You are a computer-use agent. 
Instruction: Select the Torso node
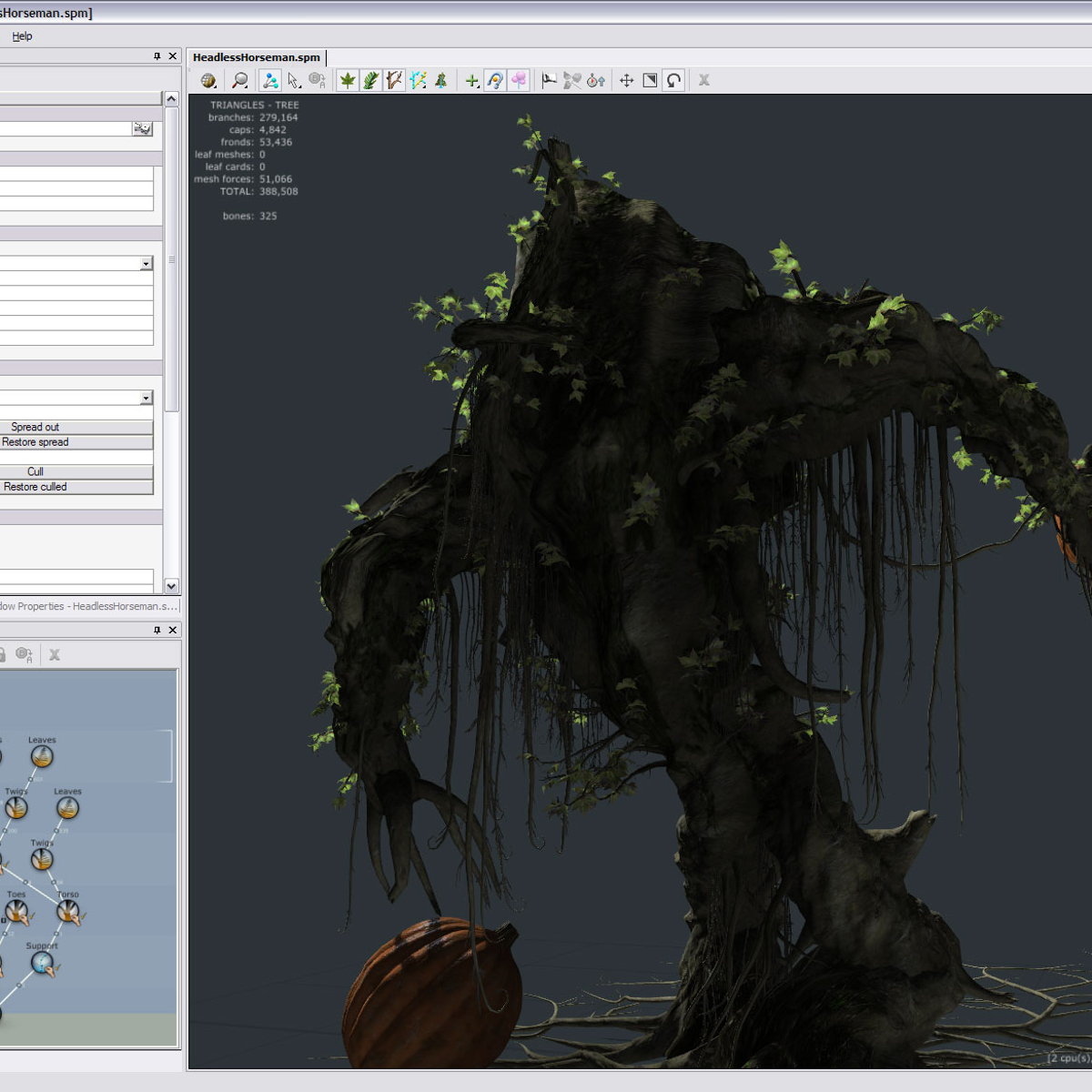tap(67, 910)
